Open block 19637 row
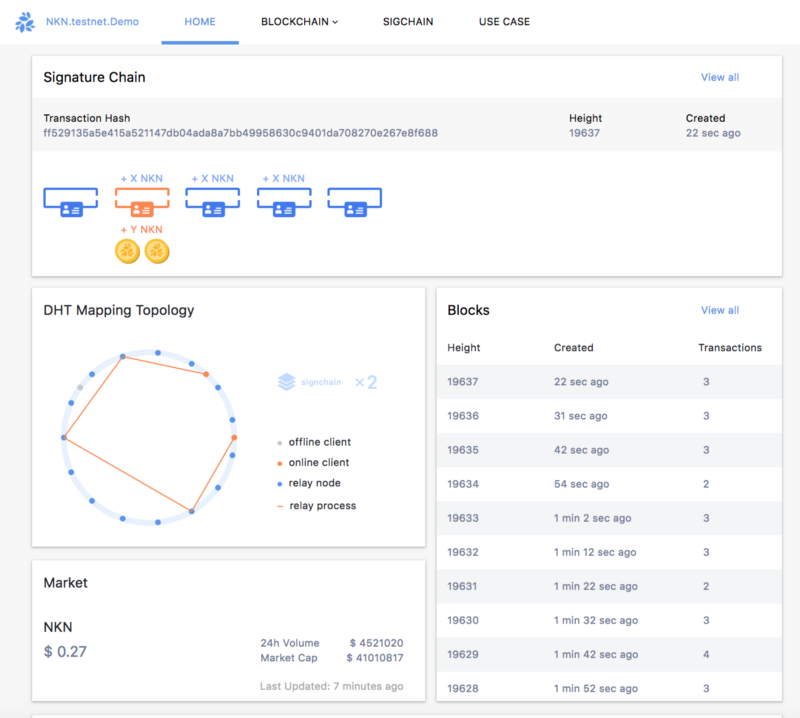Screen dimensions: 800x718 coord(609,382)
